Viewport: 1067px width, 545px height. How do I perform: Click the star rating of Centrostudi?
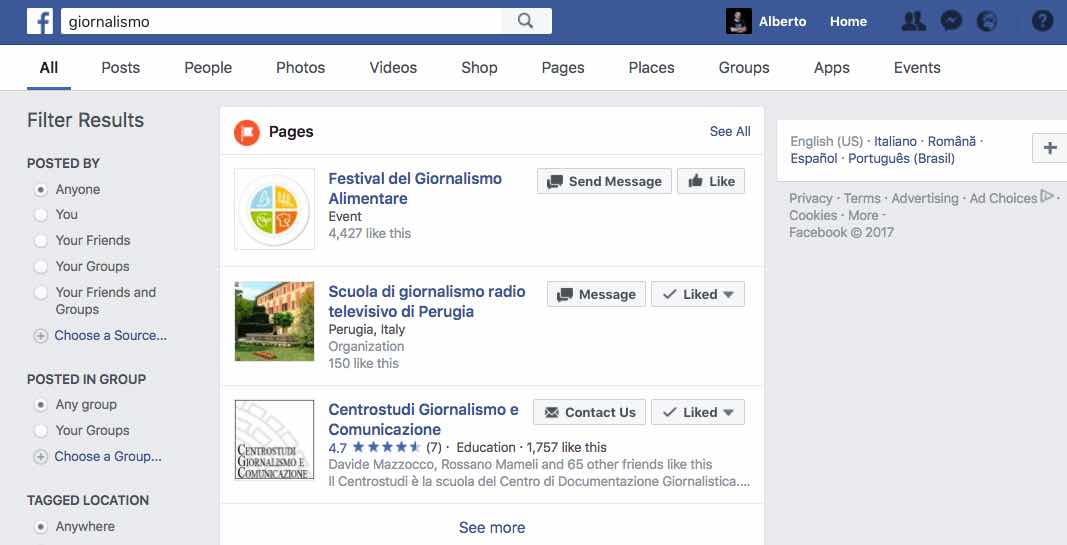[386, 448]
